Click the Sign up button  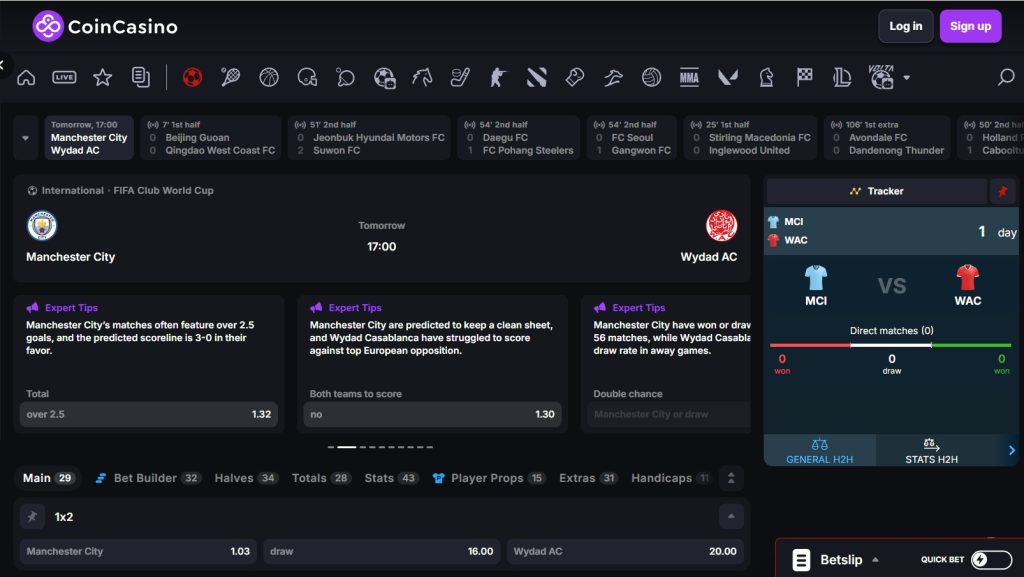pyautogui.click(x=970, y=26)
